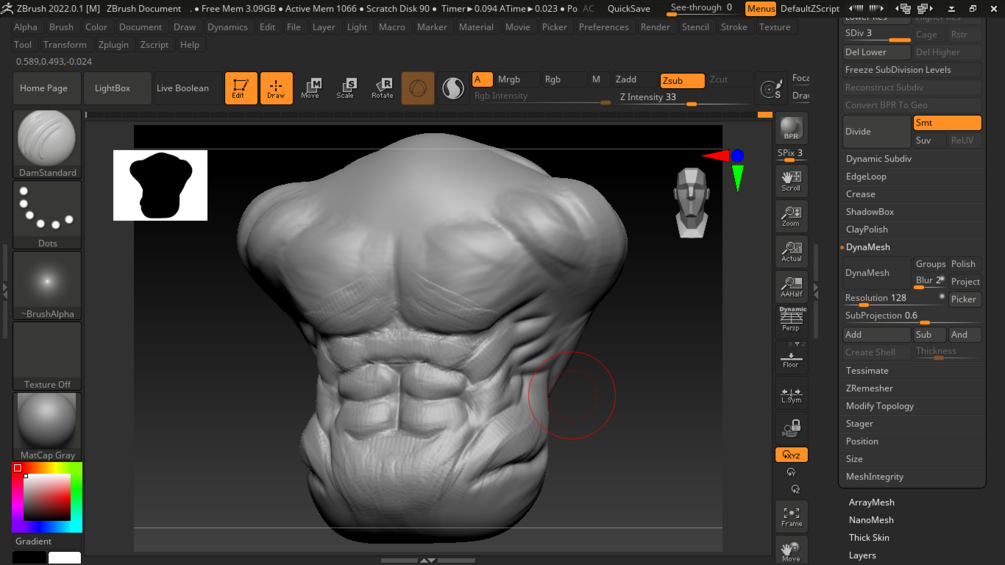Enable M material mode
This screenshot has height=565, width=1005.
point(596,79)
